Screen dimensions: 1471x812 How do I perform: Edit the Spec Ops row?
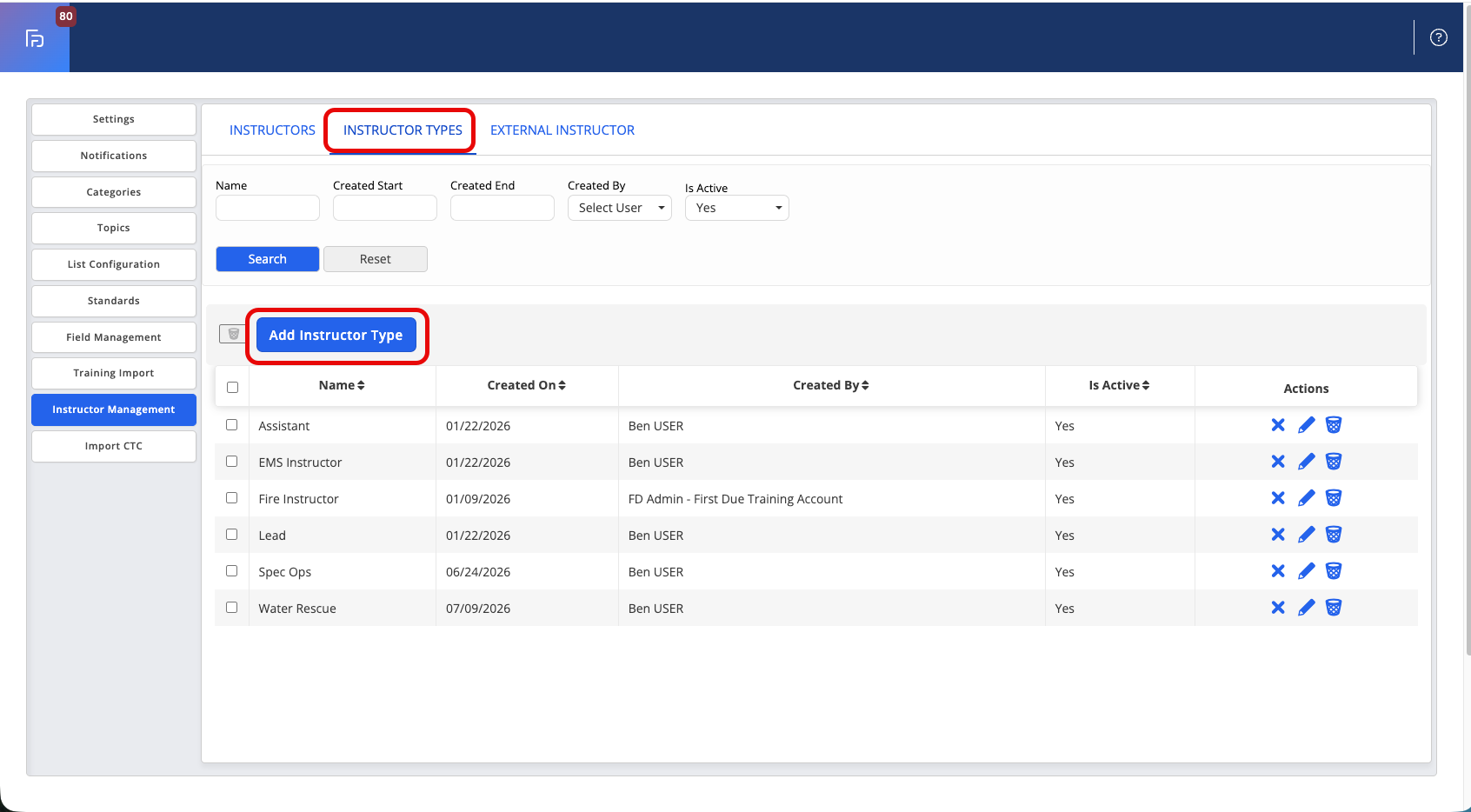[x=1306, y=571]
